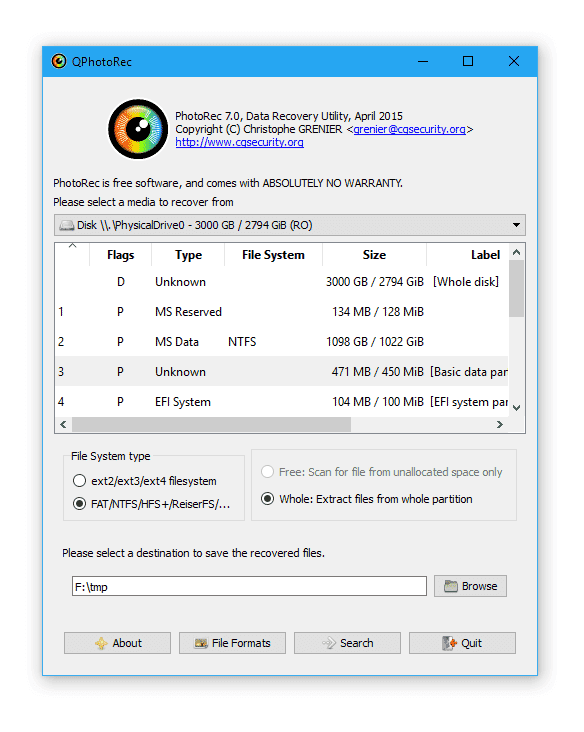Click the arrow icon on Search button
Screen dimensions: 584x732
[x=329, y=643]
